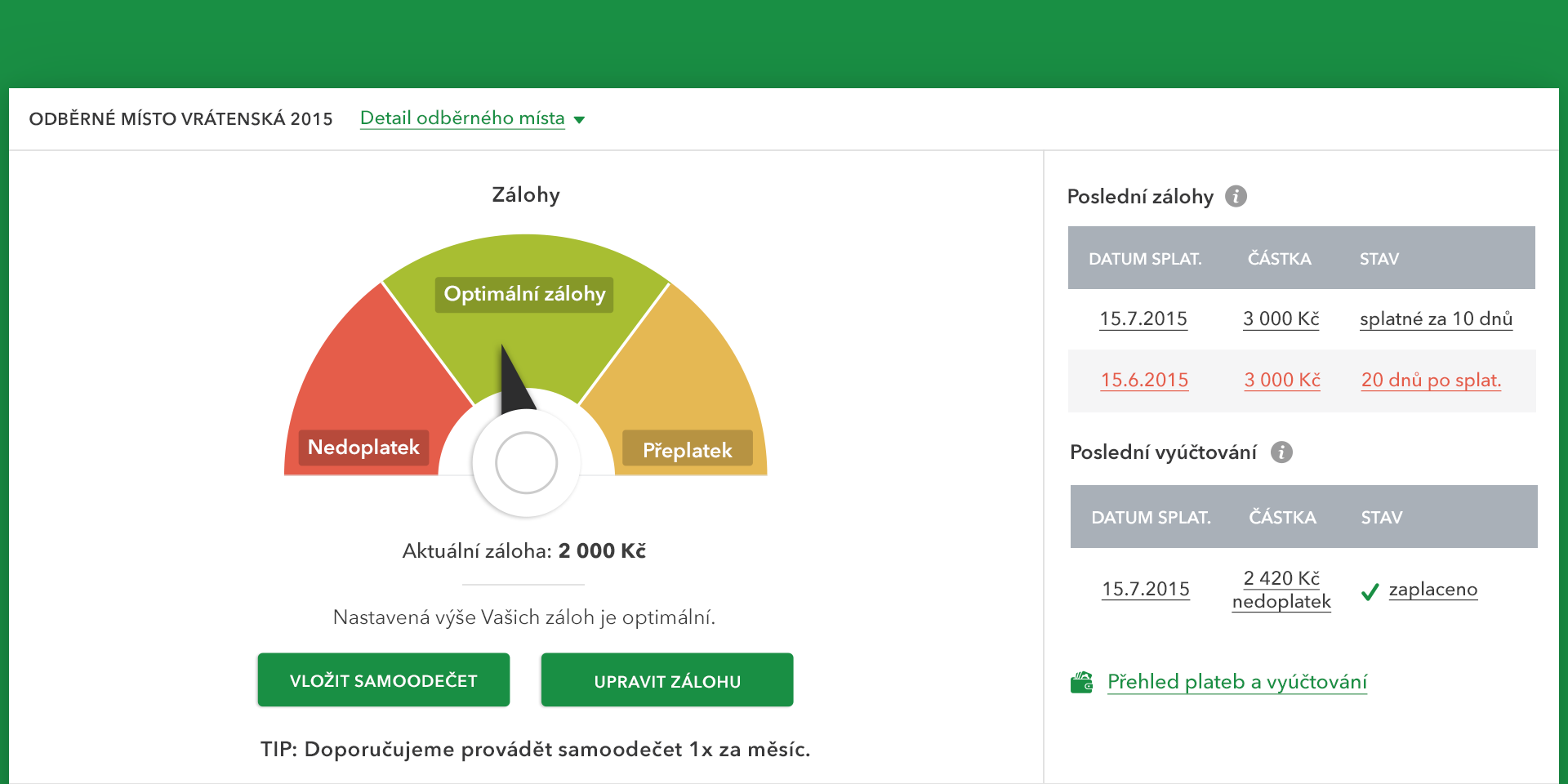Open '20 dnů po splat.' status link

point(1432,380)
